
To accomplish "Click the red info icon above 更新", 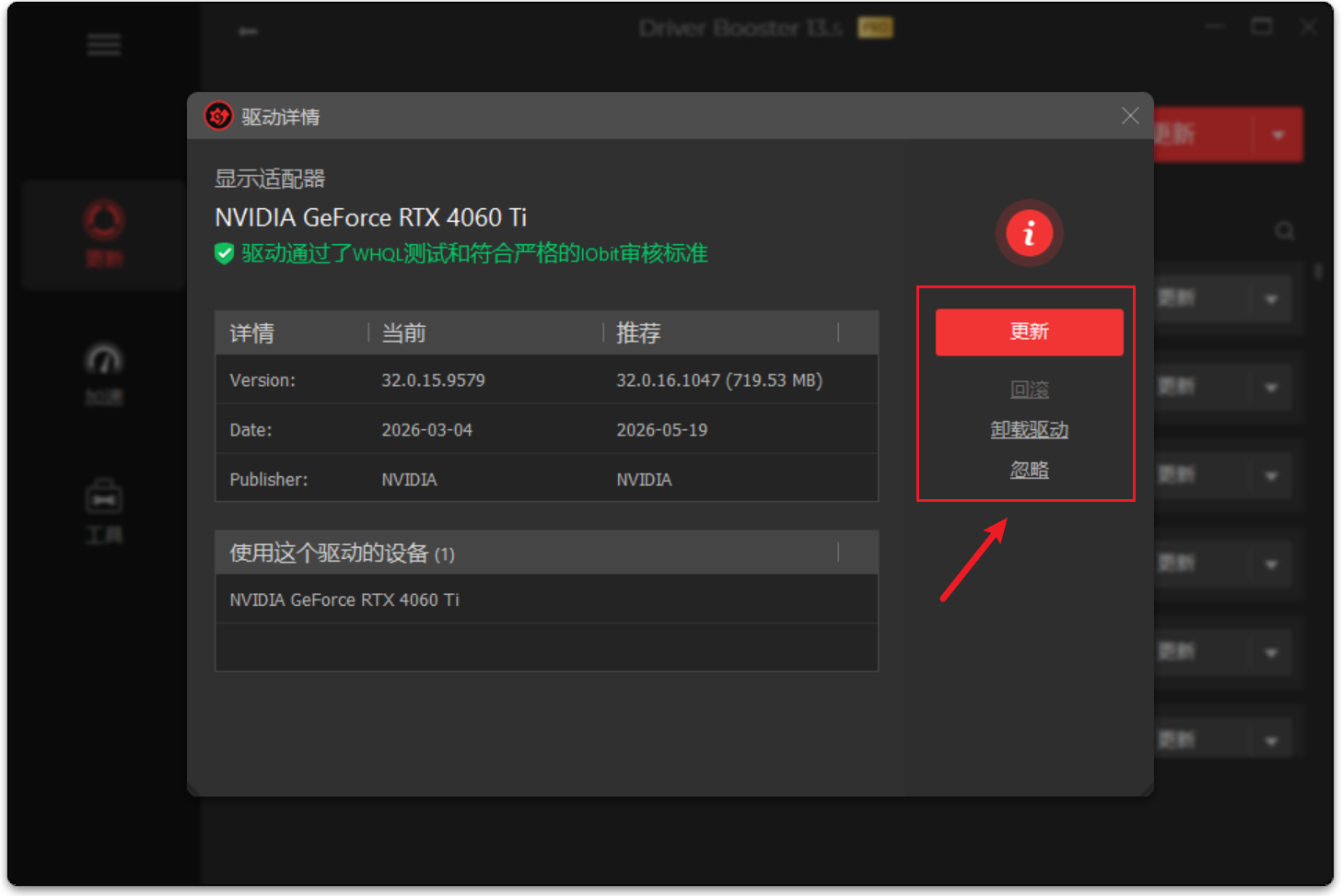I will pos(1029,232).
